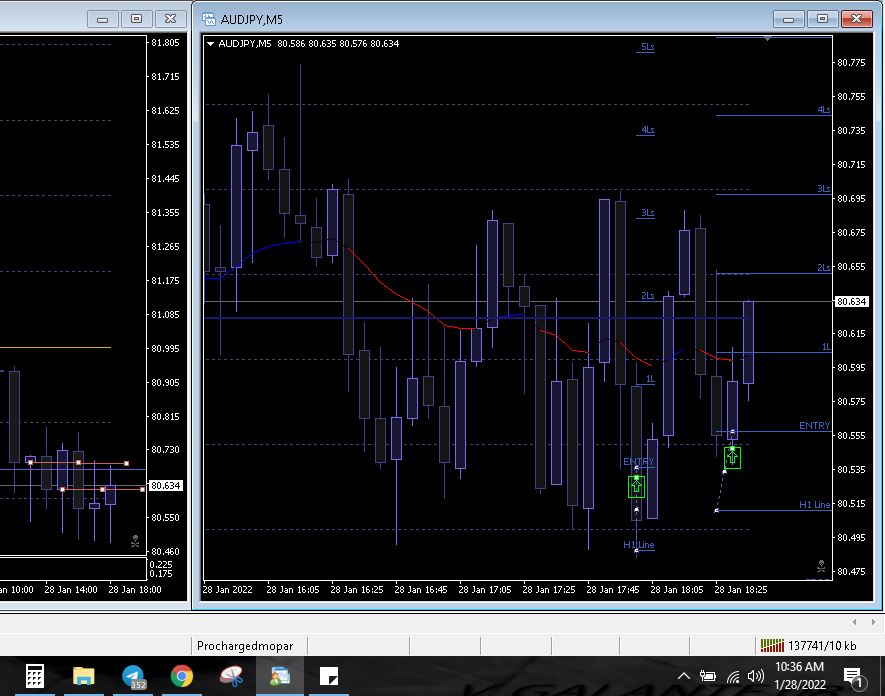Open the notification center
This screenshot has width=885, height=696.
[x=853, y=677]
